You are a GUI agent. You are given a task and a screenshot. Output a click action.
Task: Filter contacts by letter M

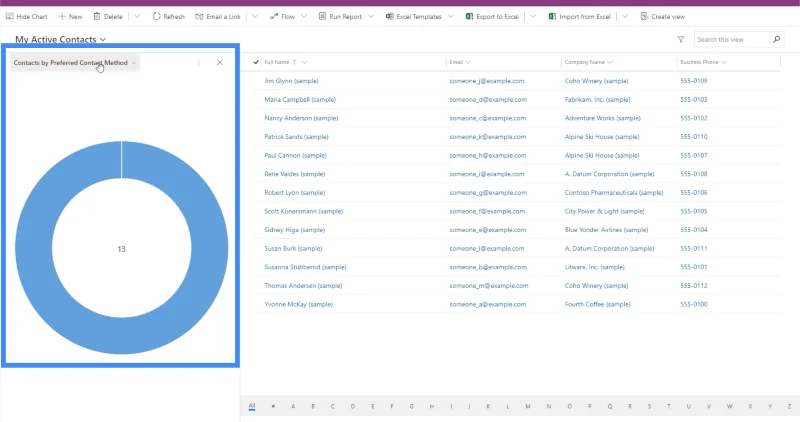tap(528, 406)
